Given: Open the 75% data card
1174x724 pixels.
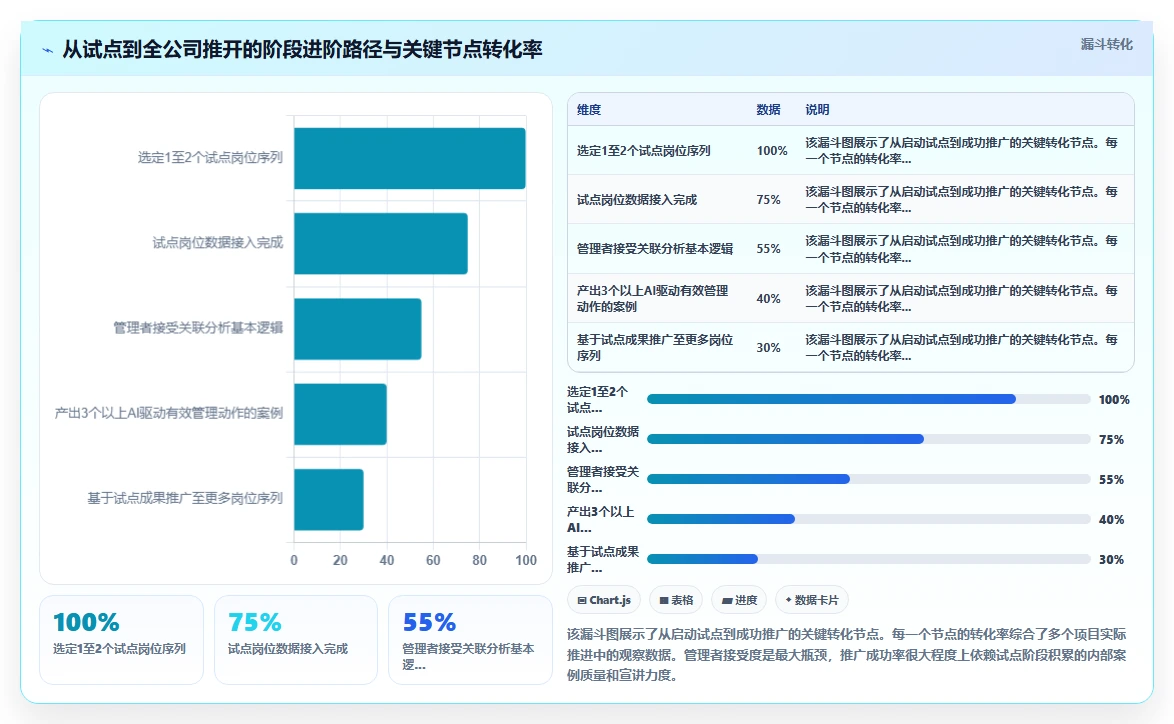Looking at the screenshot, I should 296,640.
